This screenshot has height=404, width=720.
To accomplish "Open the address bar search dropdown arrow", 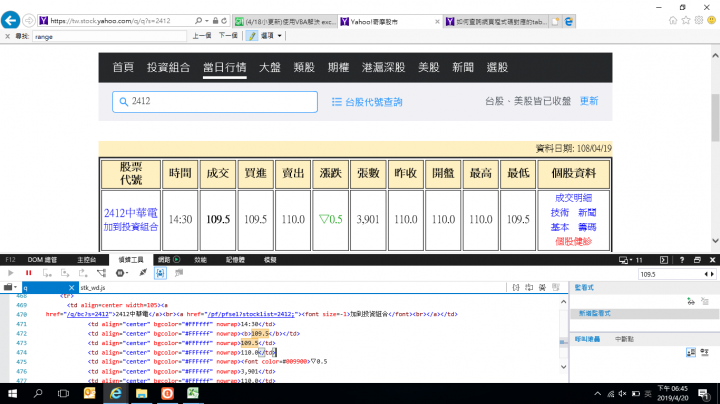I will [206, 21].
